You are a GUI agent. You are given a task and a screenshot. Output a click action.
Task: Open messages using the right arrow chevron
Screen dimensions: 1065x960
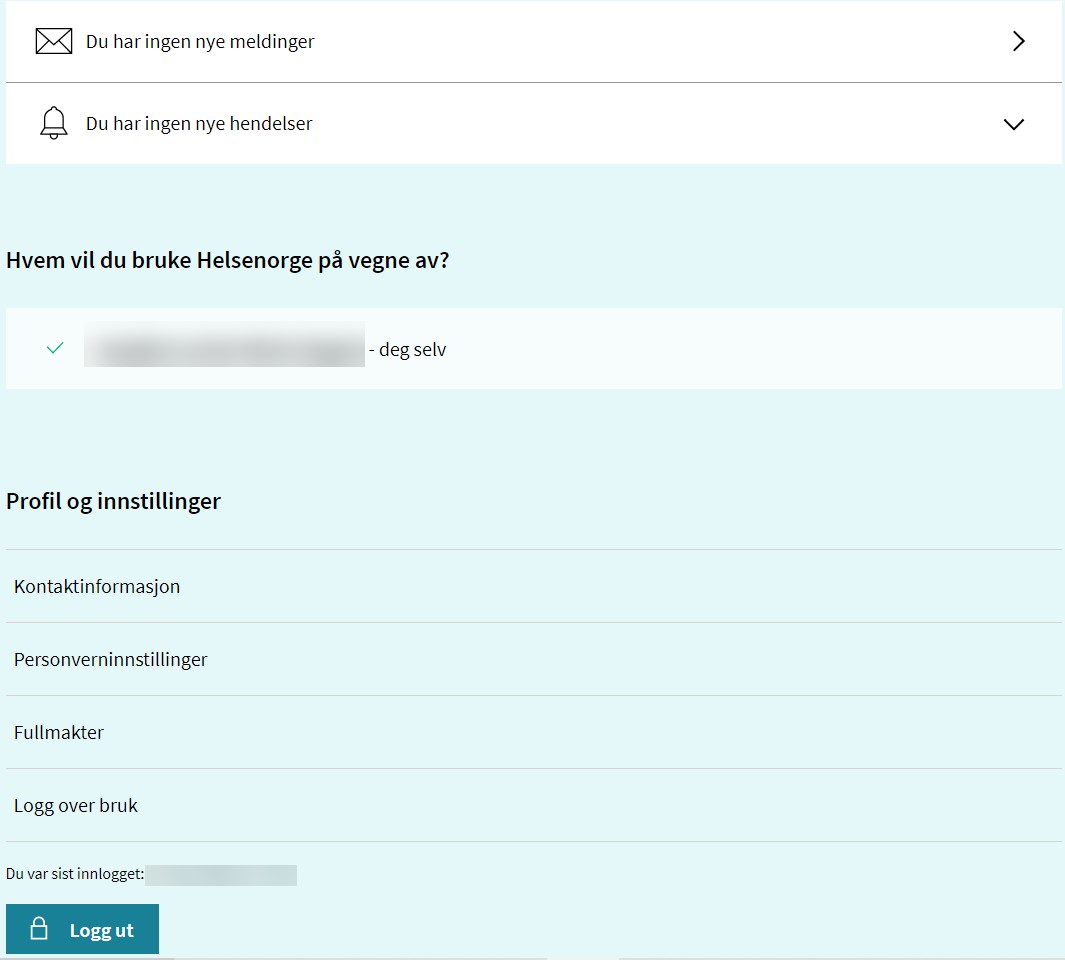pyautogui.click(x=1018, y=41)
